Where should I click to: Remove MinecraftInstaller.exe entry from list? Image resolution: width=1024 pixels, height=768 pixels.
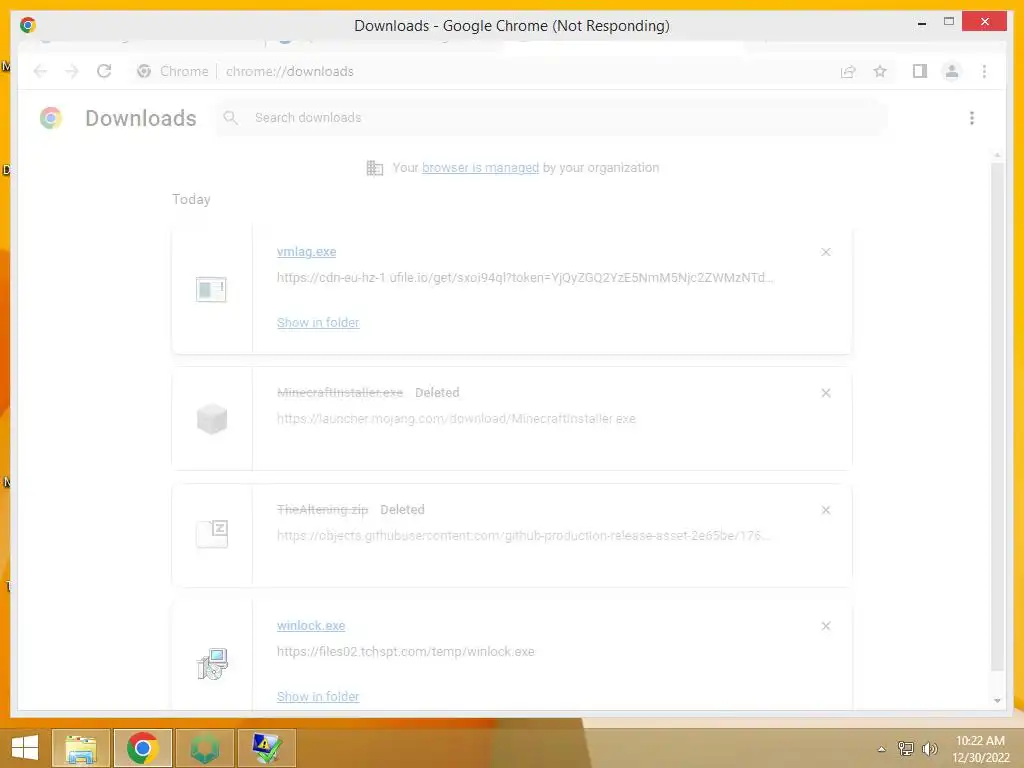(825, 393)
